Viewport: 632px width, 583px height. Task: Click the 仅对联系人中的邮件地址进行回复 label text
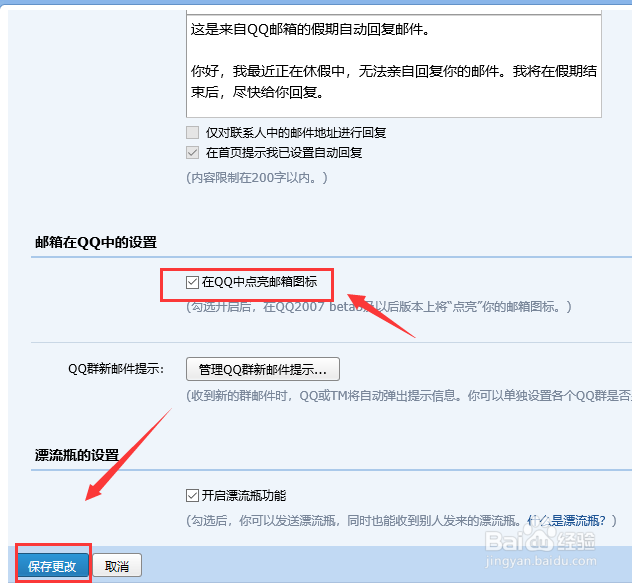point(296,132)
